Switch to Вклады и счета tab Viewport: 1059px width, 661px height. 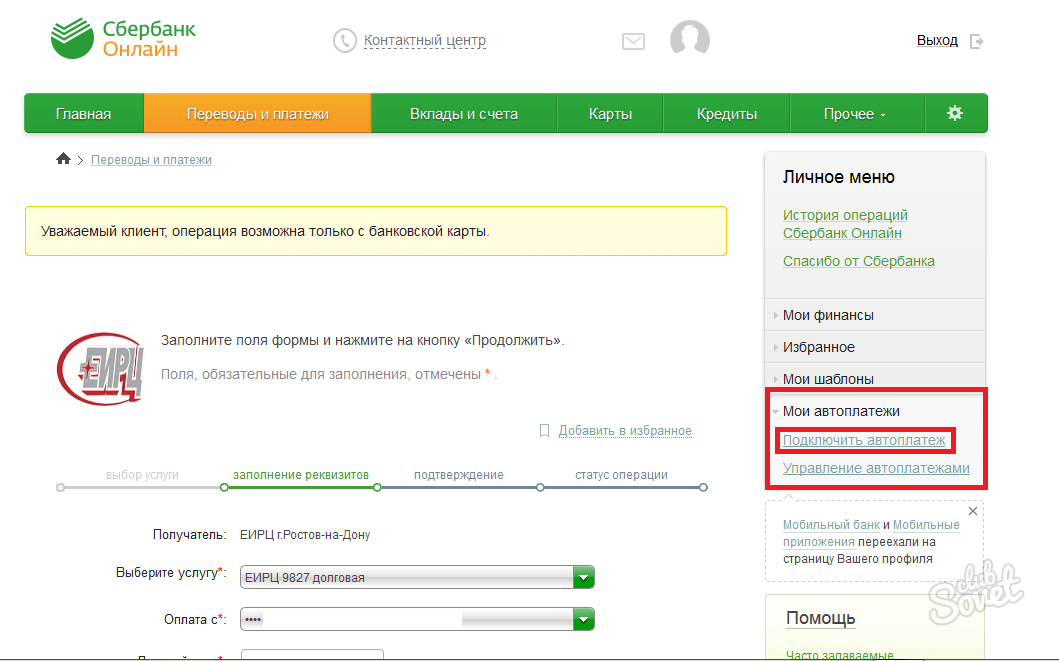pos(464,113)
